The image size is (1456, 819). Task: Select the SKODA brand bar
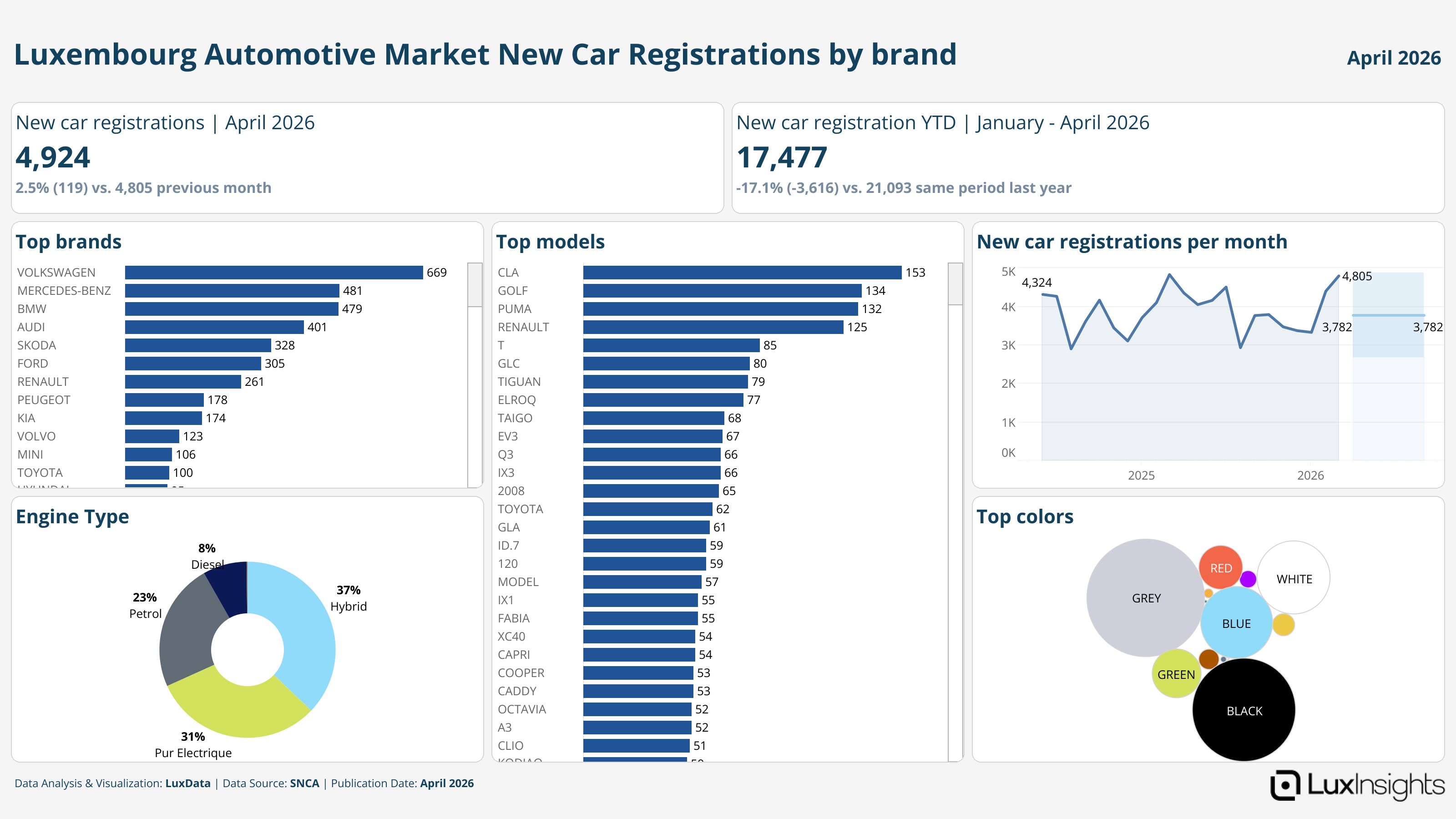point(198,345)
